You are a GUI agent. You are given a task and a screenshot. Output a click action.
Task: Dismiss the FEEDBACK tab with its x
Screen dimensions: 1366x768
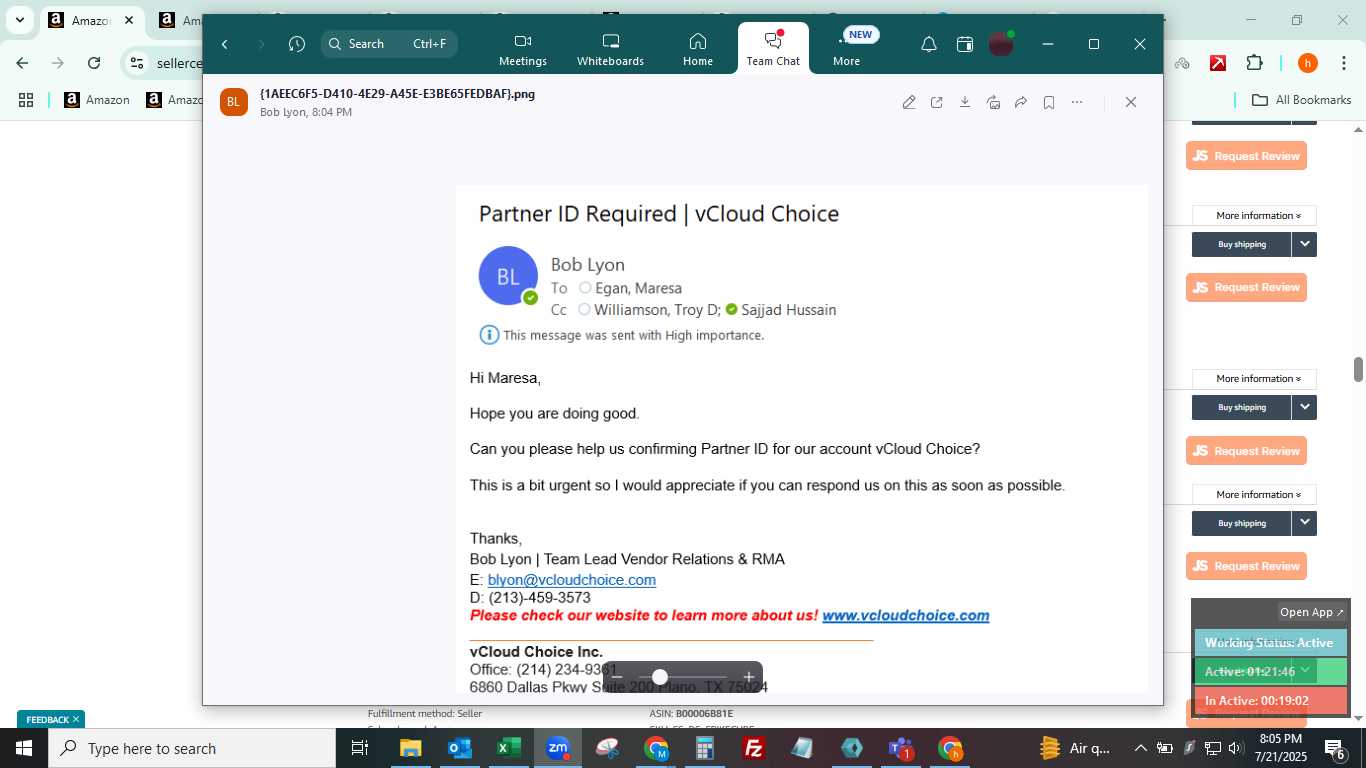click(76, 719)
